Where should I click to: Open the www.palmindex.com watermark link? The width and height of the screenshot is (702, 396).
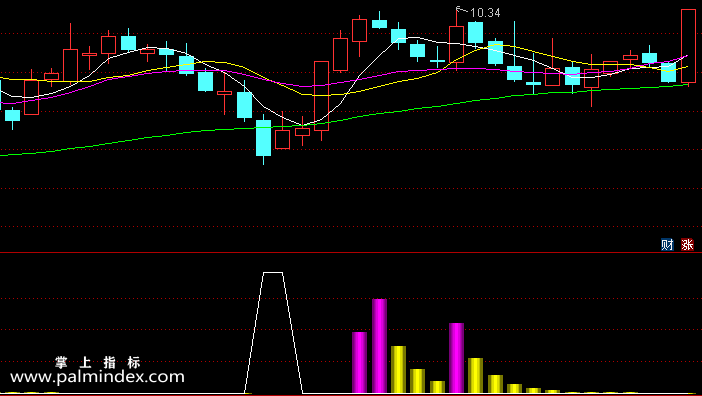pyautogui.click(x=97, y=377)
